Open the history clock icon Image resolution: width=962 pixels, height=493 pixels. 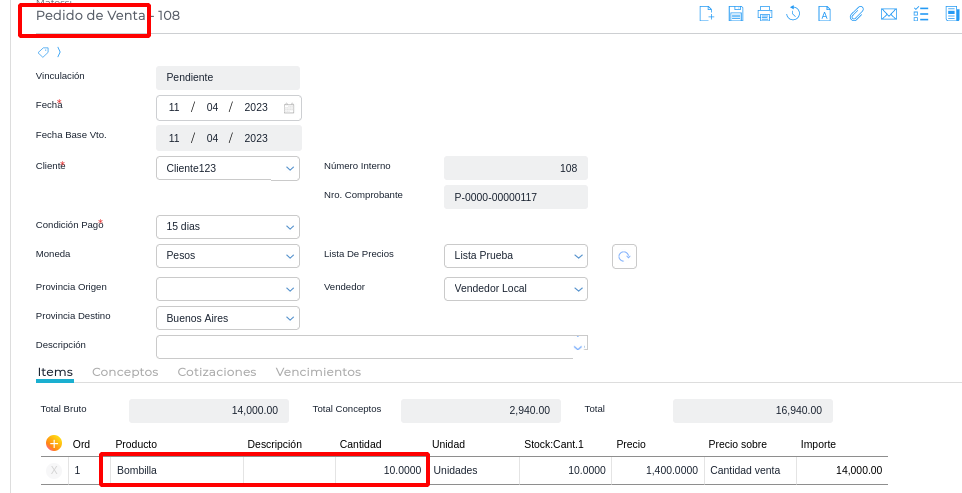click(x=793, y=14)
